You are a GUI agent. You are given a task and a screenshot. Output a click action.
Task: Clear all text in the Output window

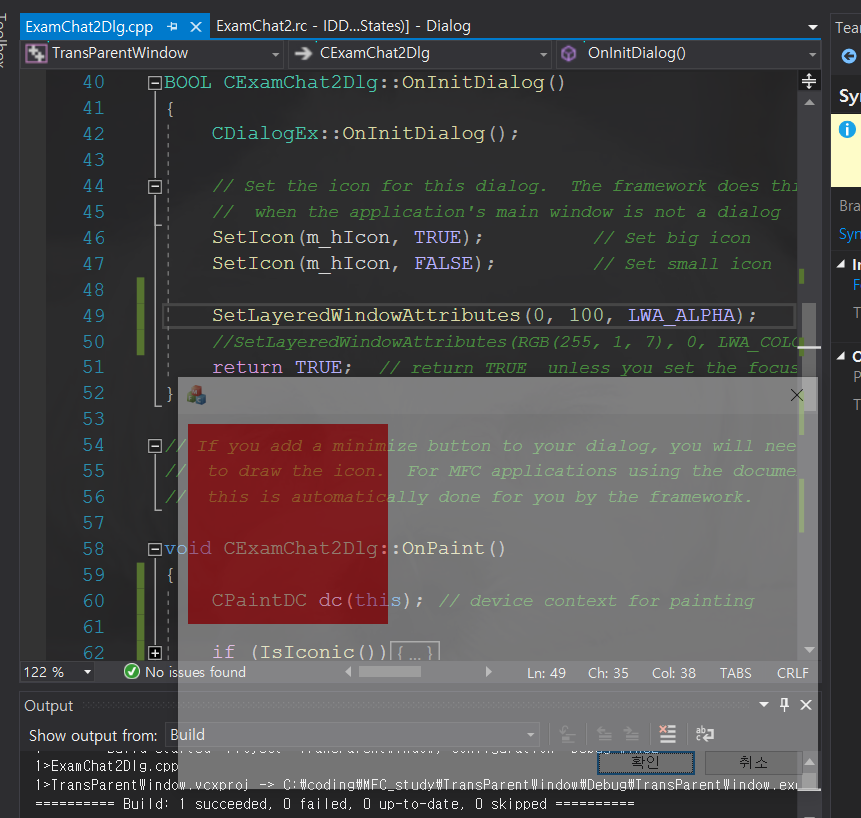[x=667, y=734]
